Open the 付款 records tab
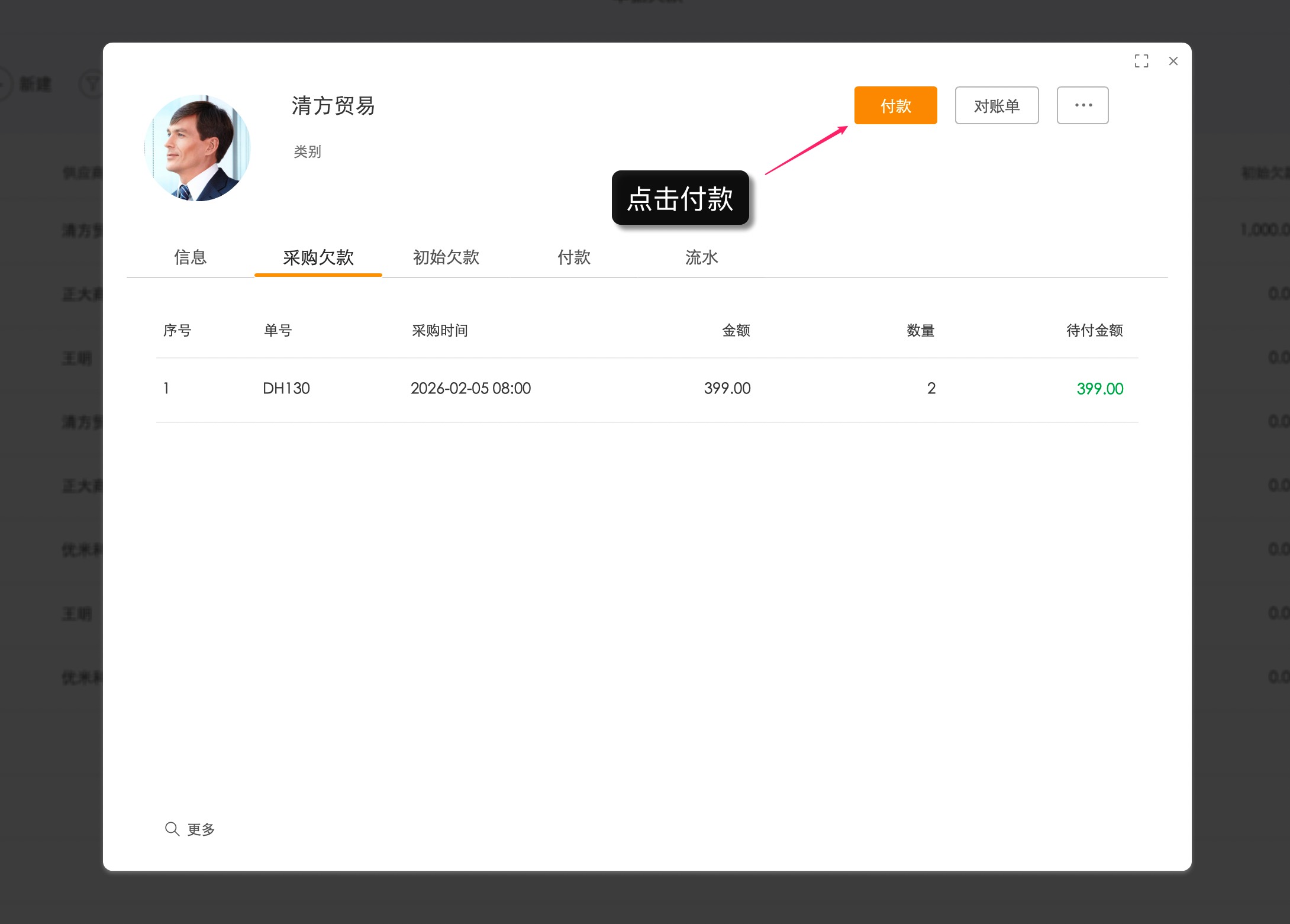 click(x=573, y=257)
